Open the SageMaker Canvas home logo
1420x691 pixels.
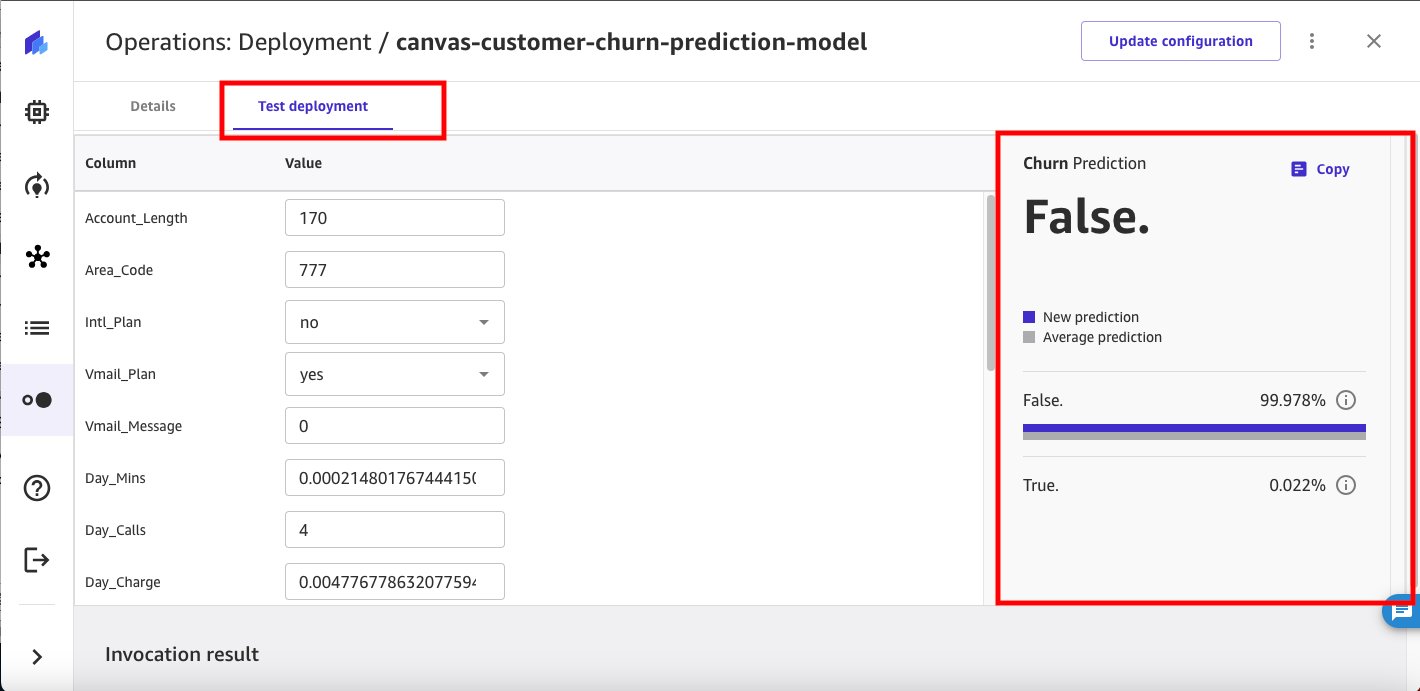[x=37, y=43]
